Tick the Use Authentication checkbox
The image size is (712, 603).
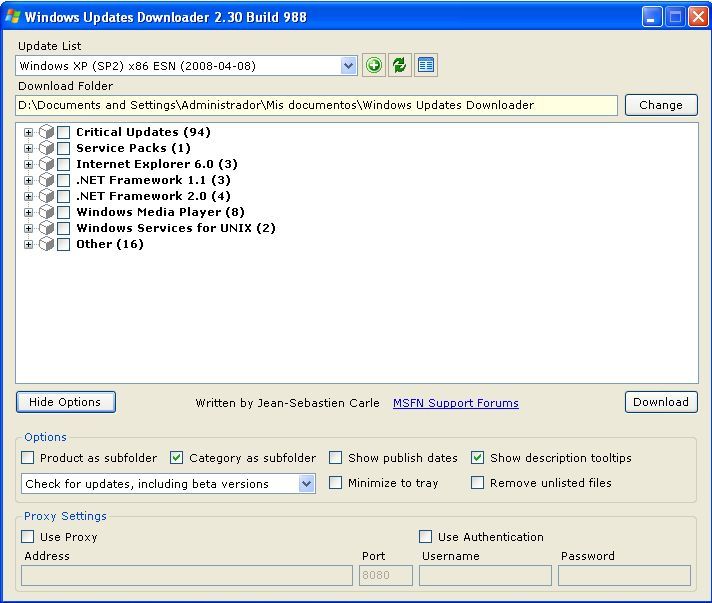coord(425,537)
